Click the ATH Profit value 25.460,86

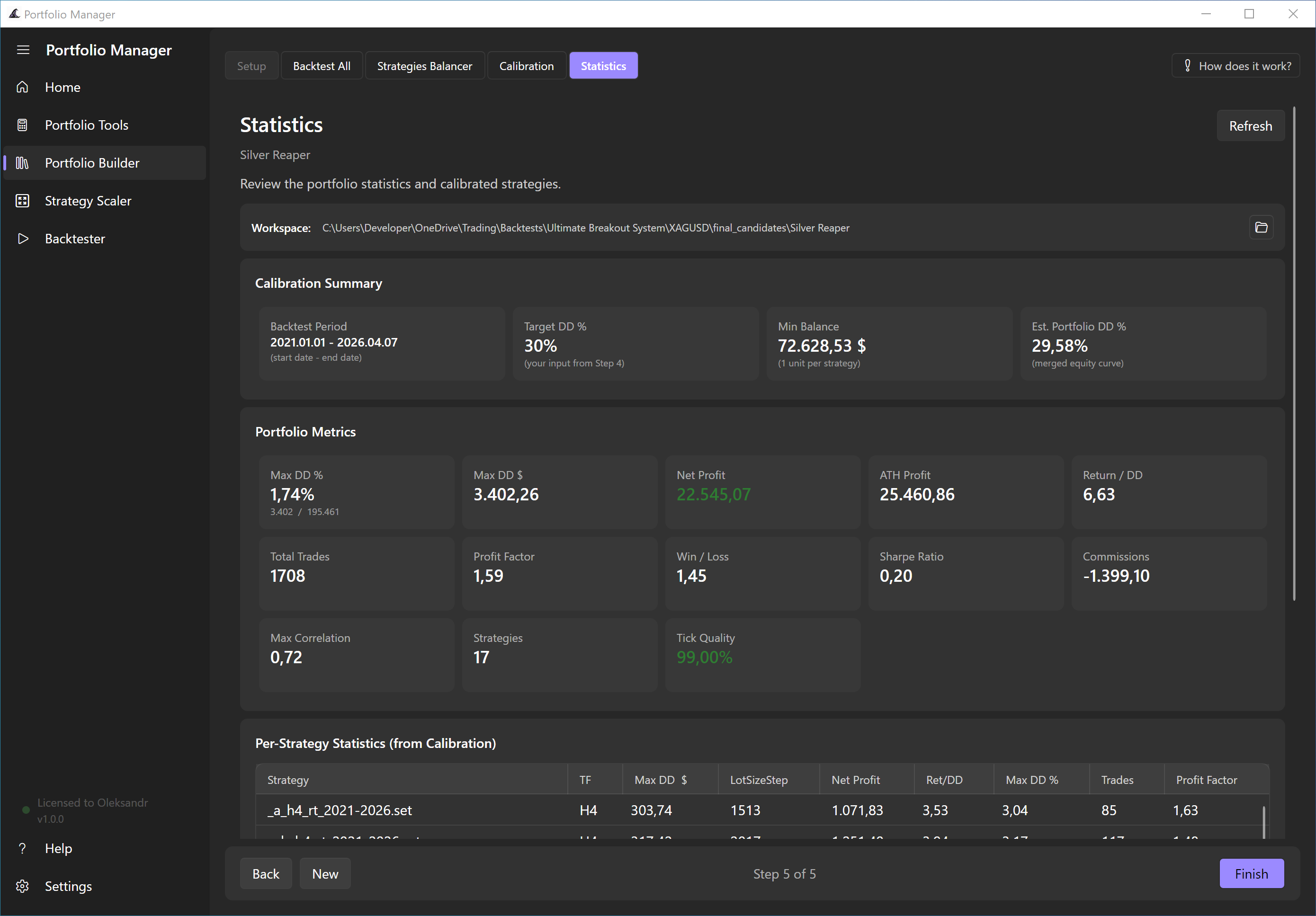(x=917, y=494)
